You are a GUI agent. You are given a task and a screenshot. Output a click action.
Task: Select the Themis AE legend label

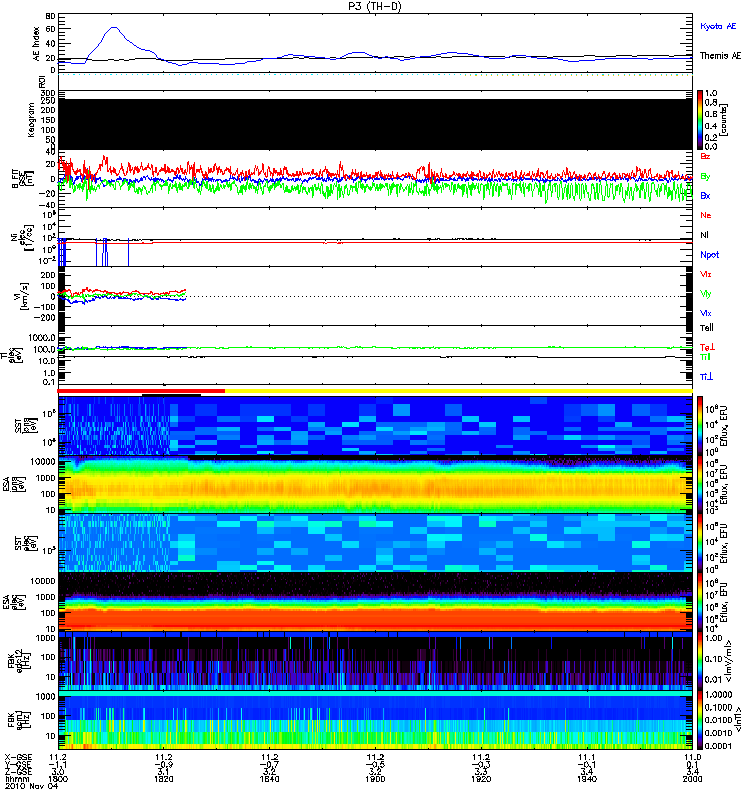pyautogui.click(x=720, y=56)
